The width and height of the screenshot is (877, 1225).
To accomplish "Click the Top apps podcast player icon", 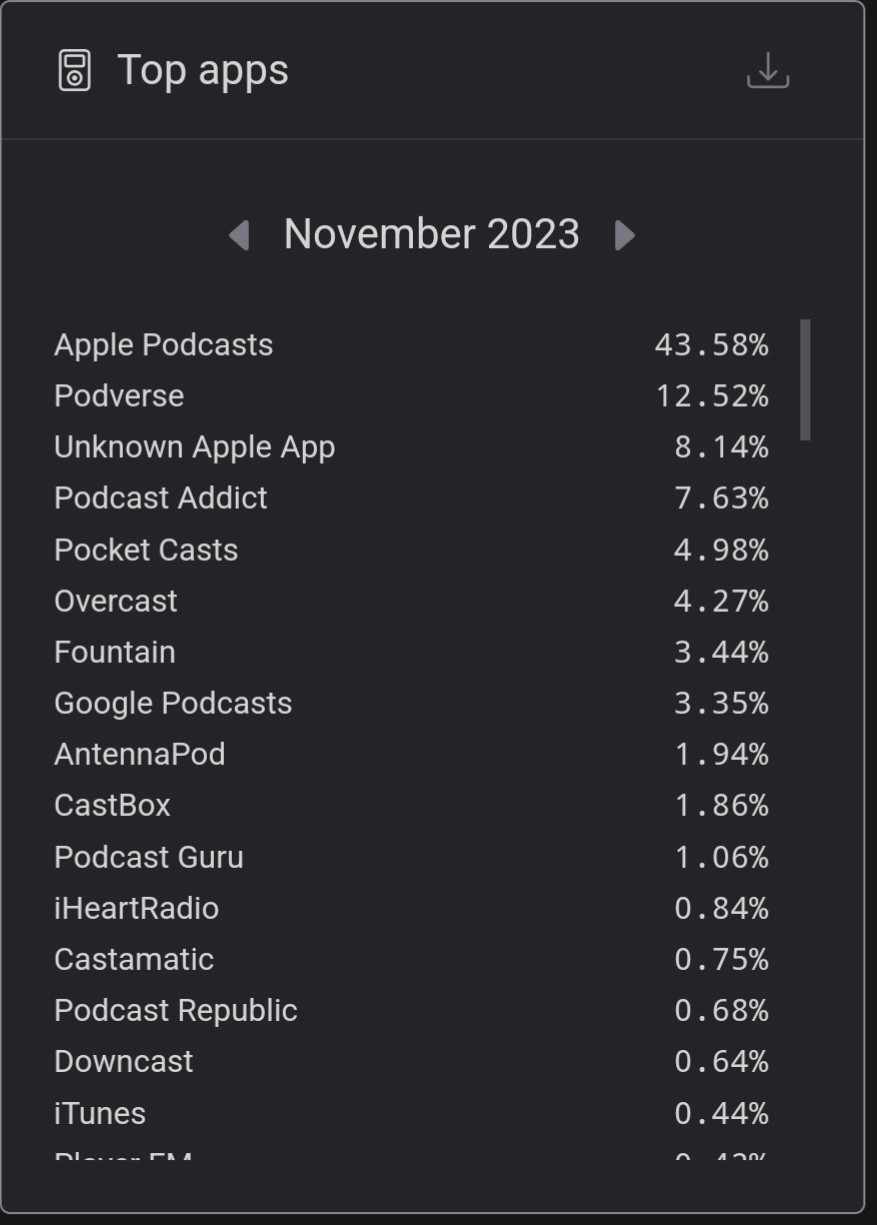I will pos(75,71).
